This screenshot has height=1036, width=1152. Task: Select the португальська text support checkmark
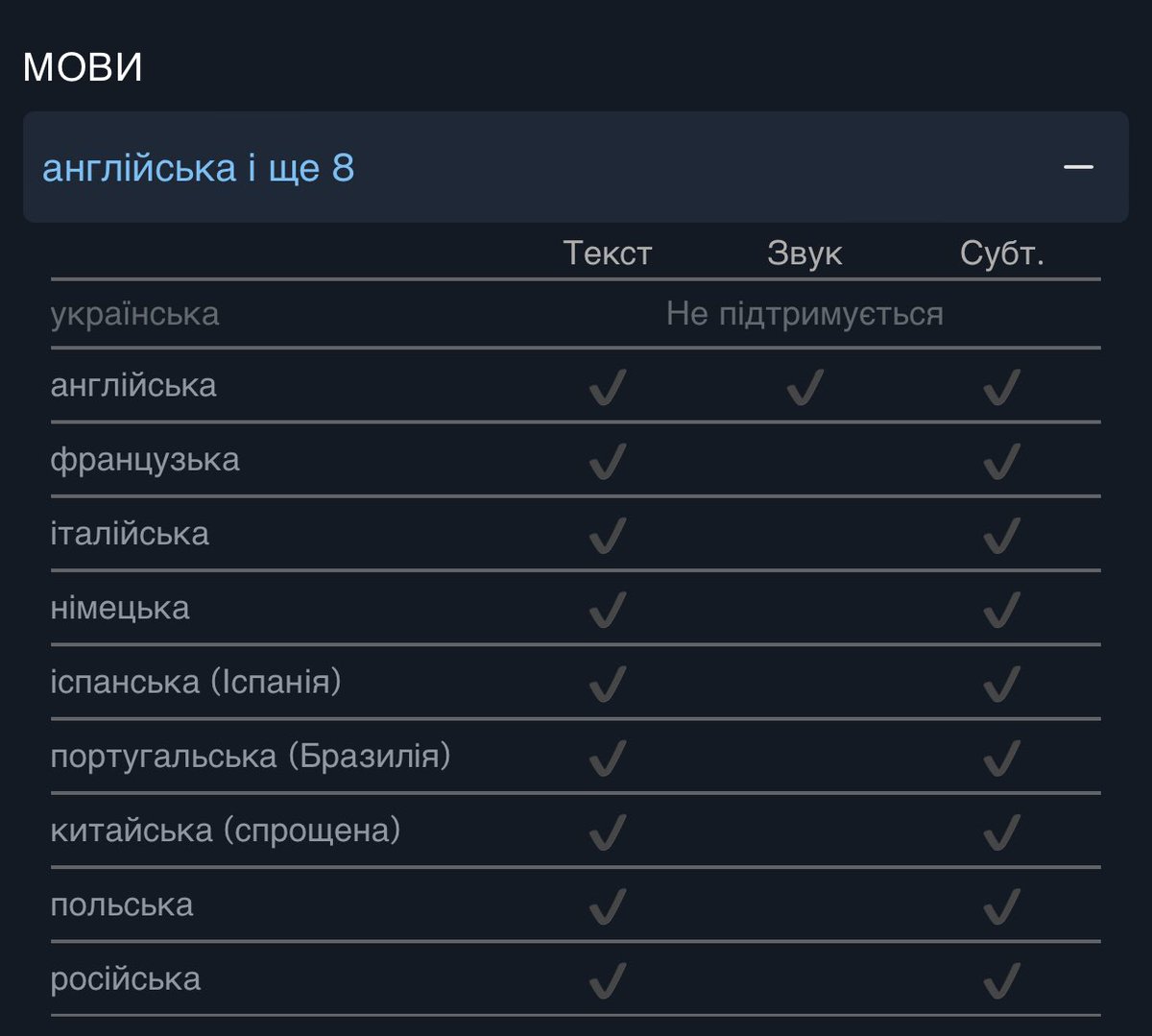(x=608, y=759)
